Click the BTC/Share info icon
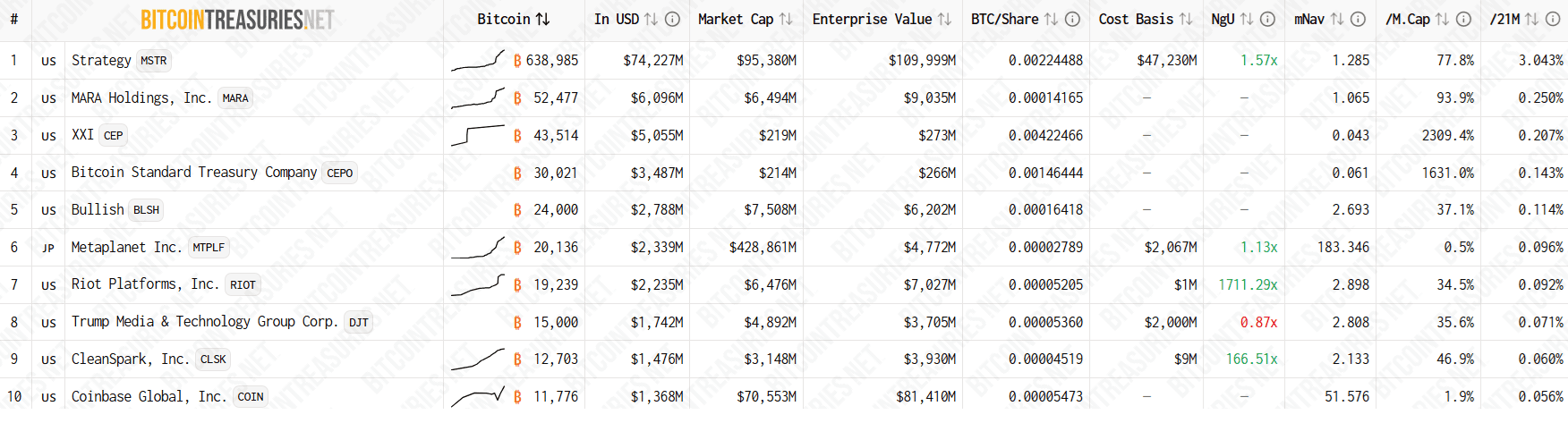This screenshot has width=1568, height=423. [1072, 19]
